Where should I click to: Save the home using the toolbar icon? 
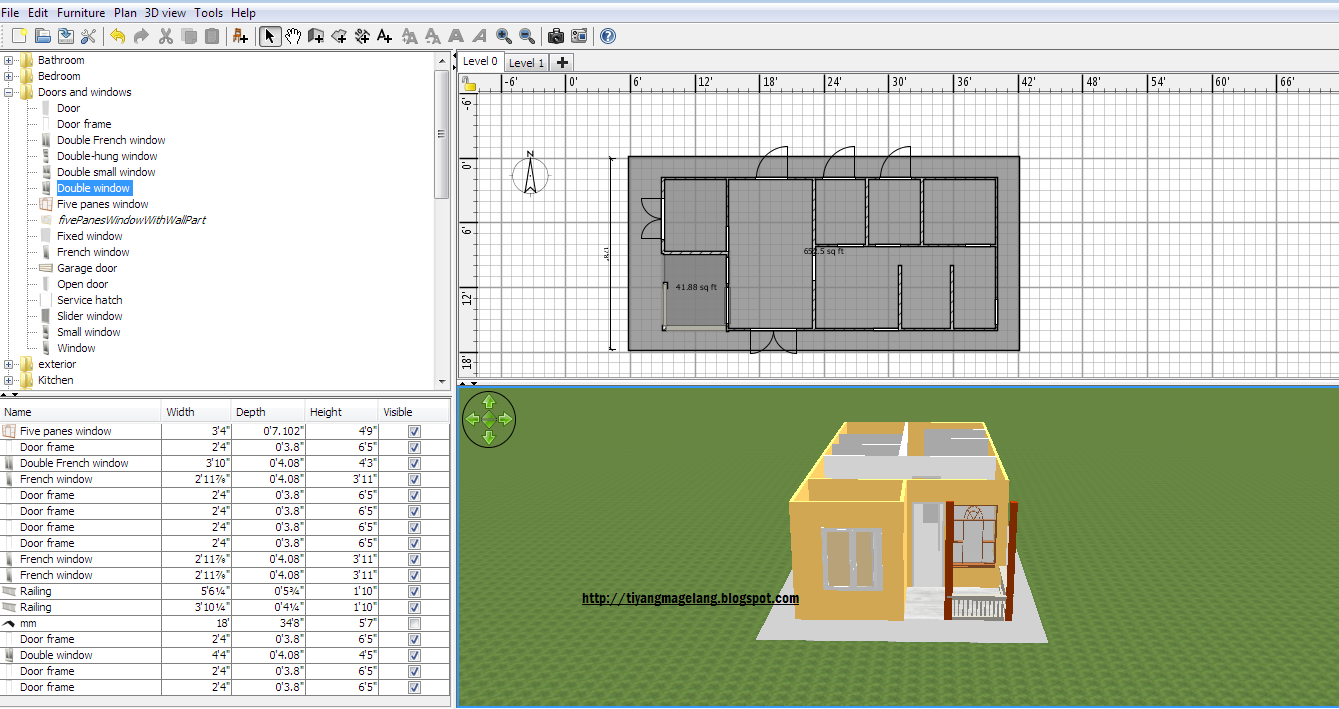[x=65, y=36]
